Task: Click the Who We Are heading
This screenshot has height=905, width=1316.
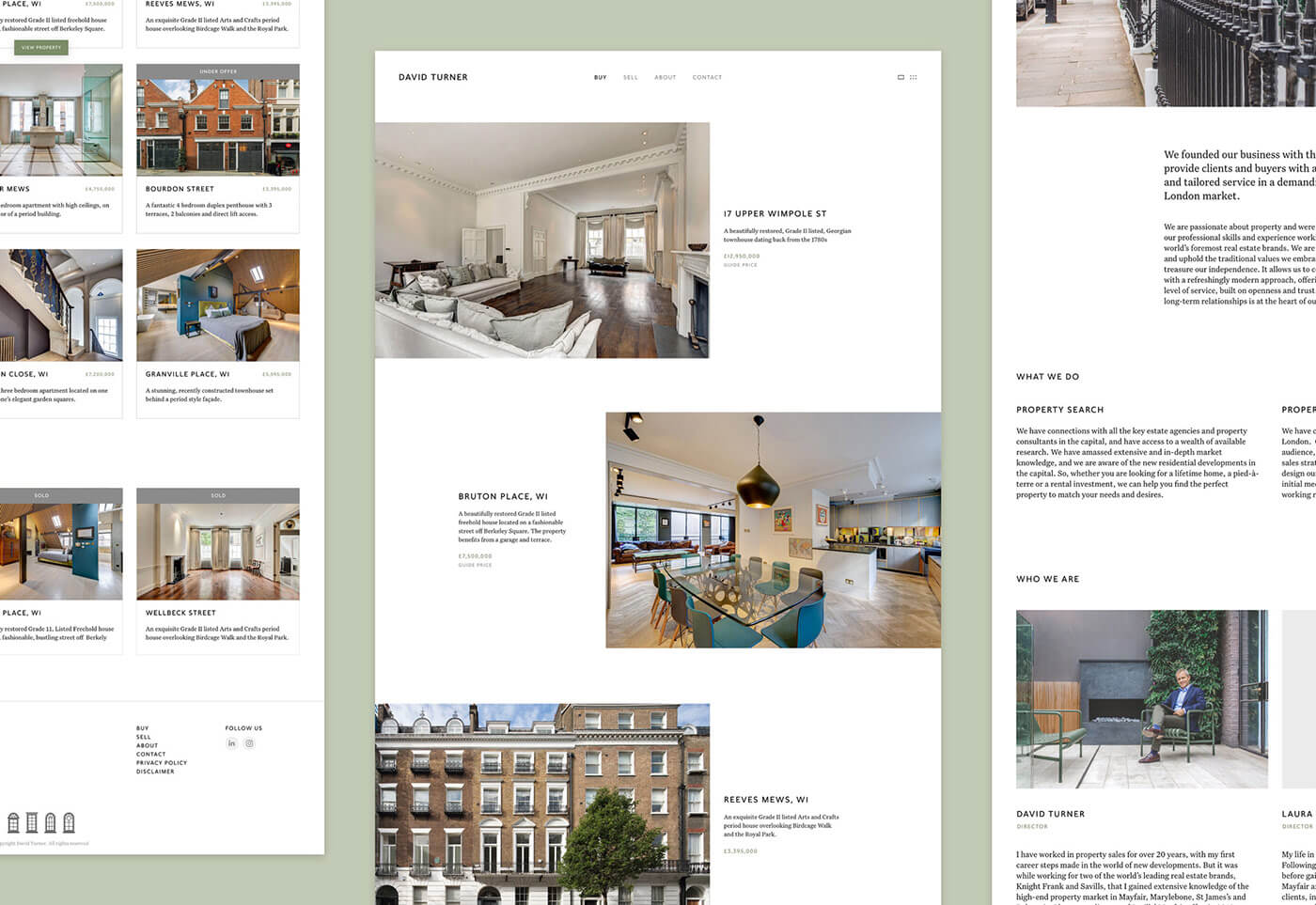Action: [x=1047, y=579]
